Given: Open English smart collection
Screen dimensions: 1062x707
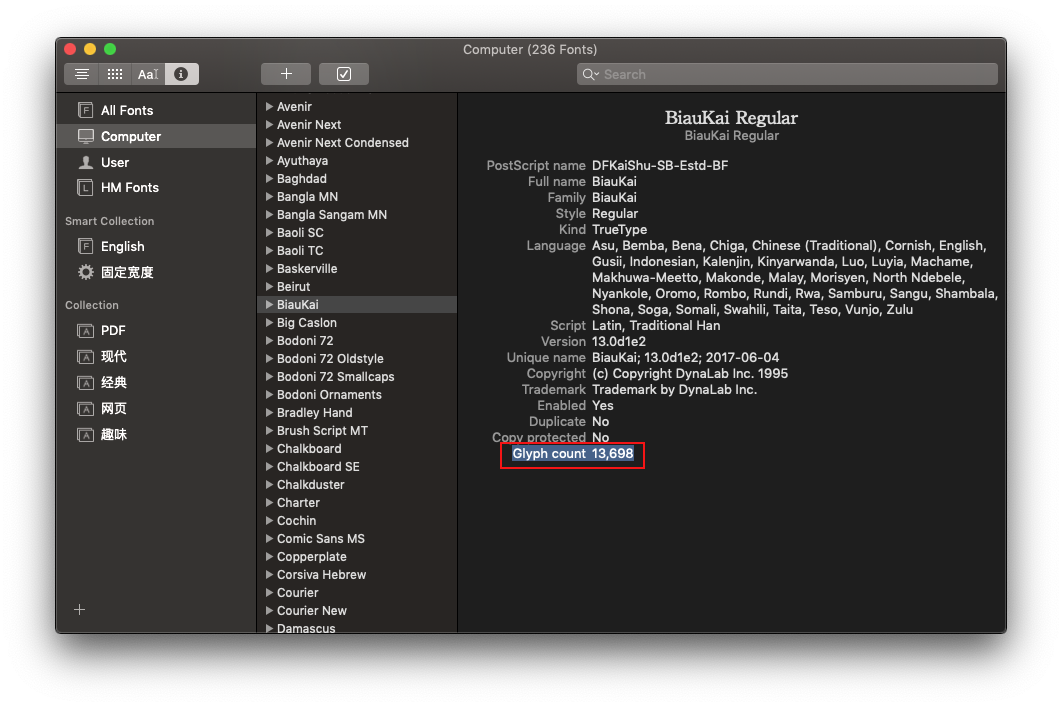Looking at the screenshot, I should [x=156, y=247].
